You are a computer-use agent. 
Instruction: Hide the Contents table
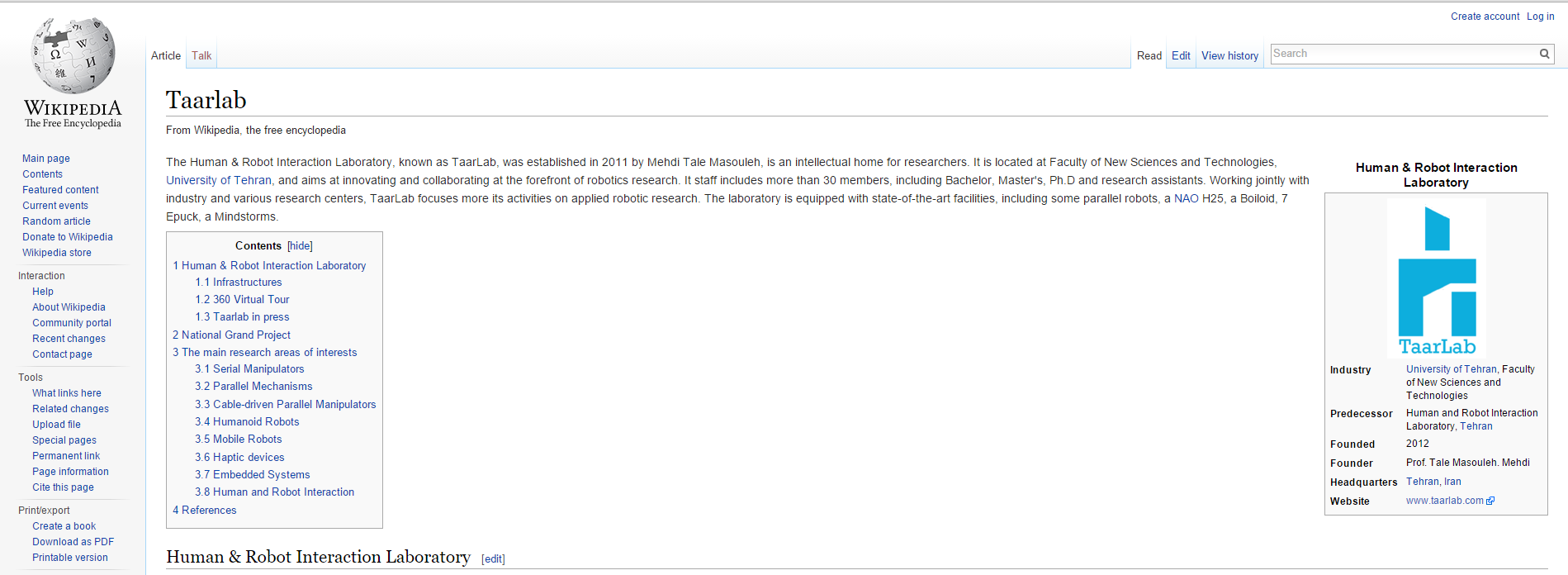(300, 246)
